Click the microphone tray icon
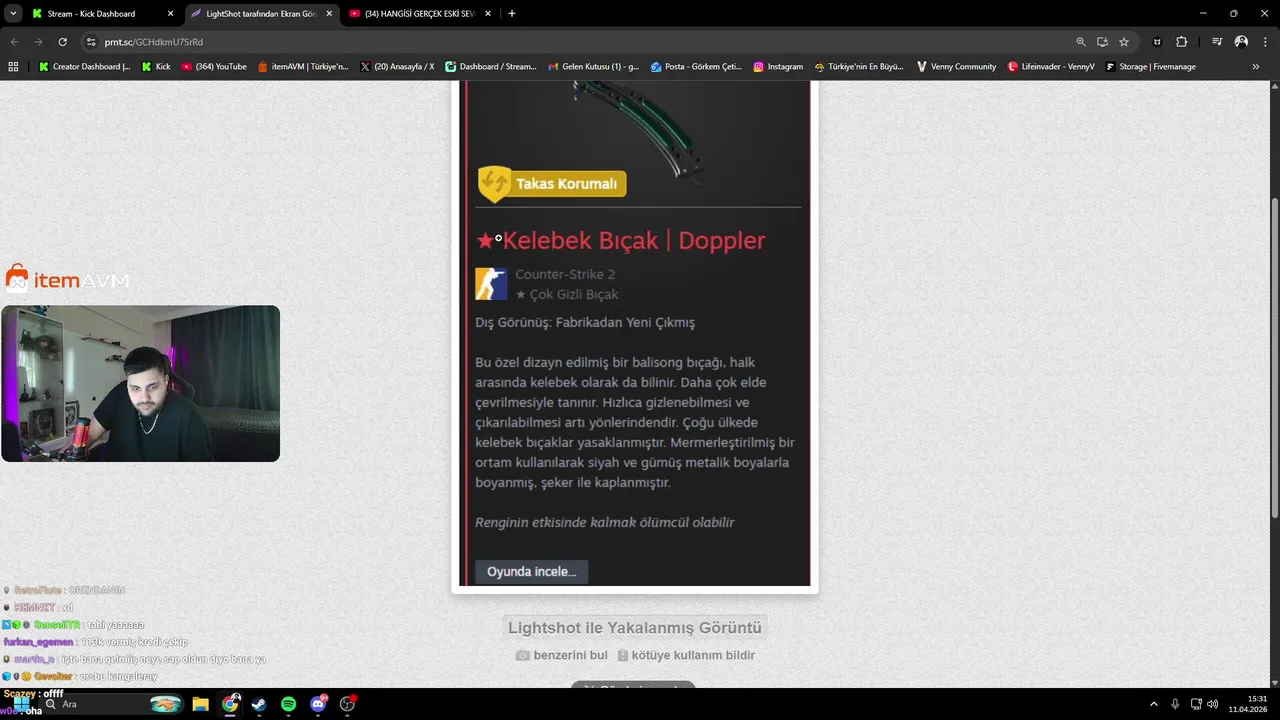Image resolution: width=1280 pixels, height=720 pixels. [x=1175, y=704]
